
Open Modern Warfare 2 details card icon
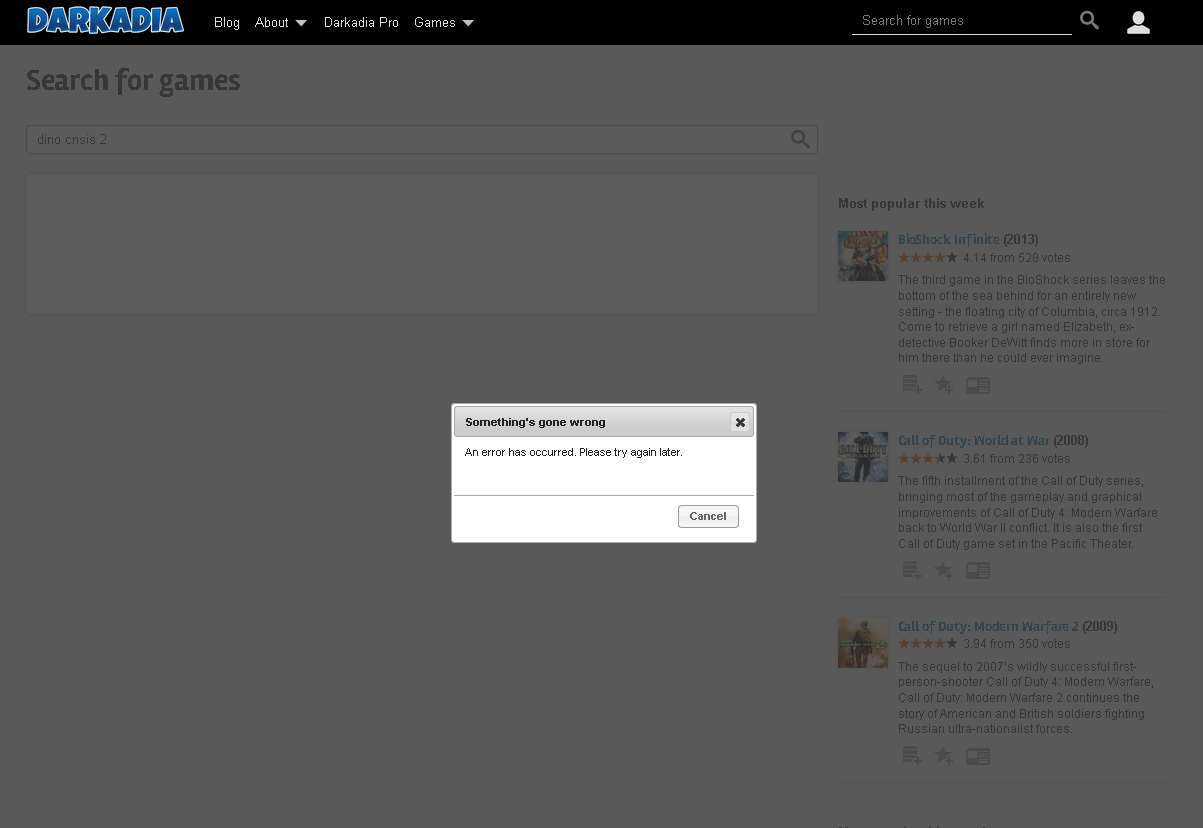click(978, 756)
